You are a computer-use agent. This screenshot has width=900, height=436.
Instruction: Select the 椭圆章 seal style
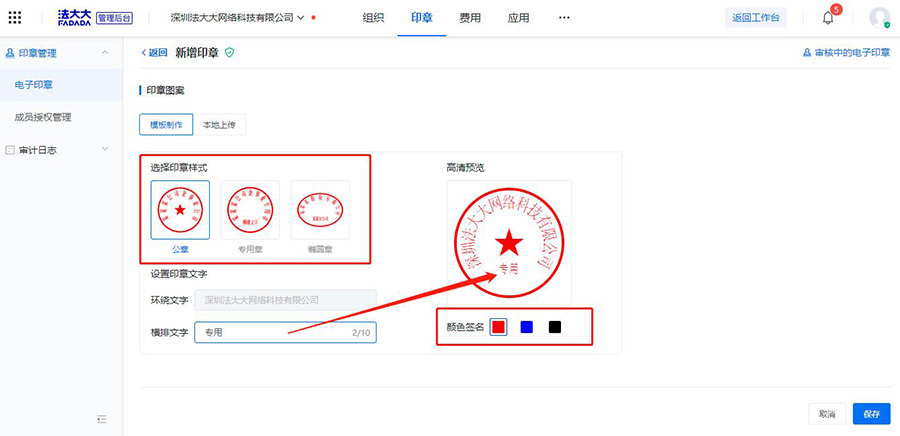[x=320, y=210]
